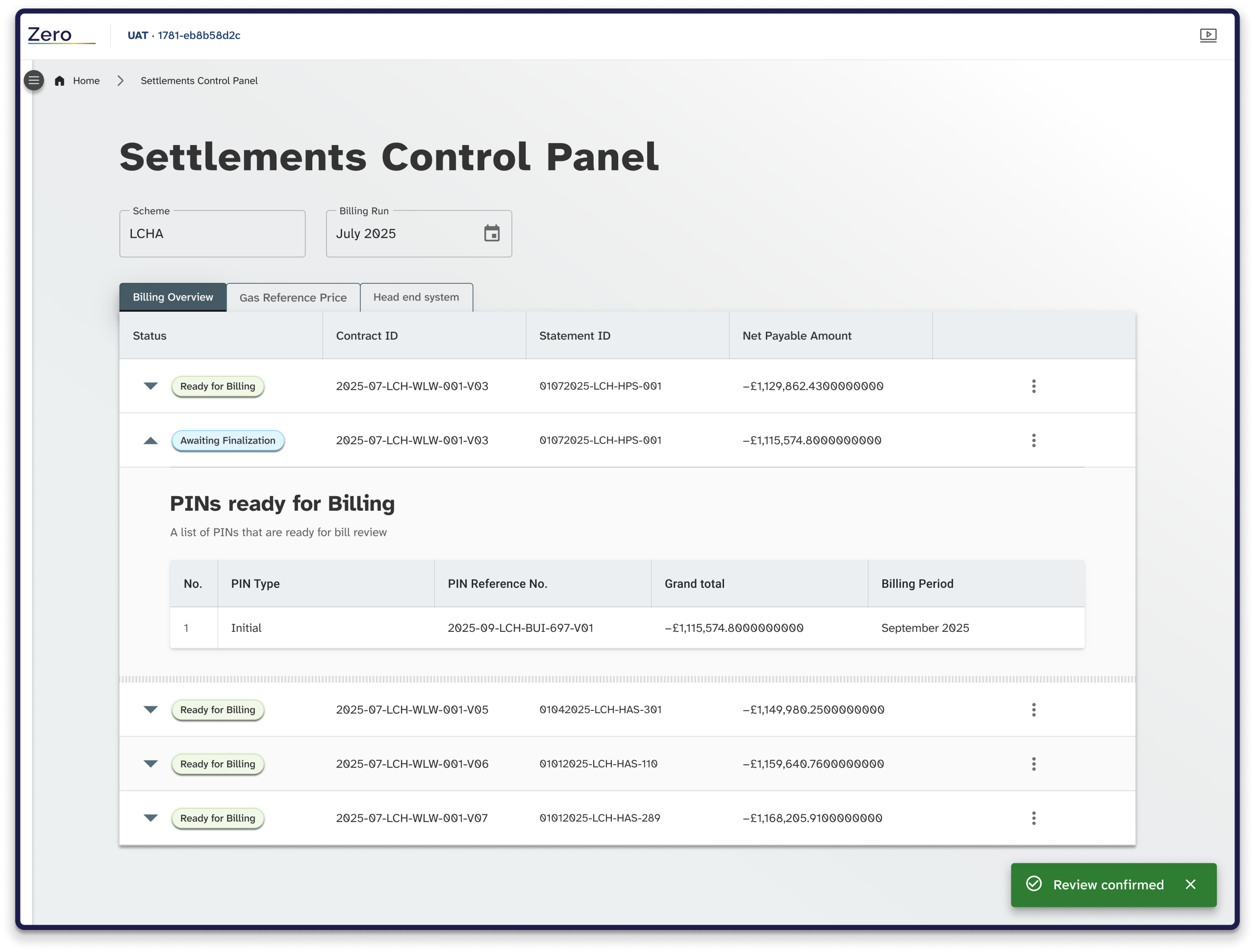
Task: Open the video player icon top right
Action: click(x=1208, y=35)
